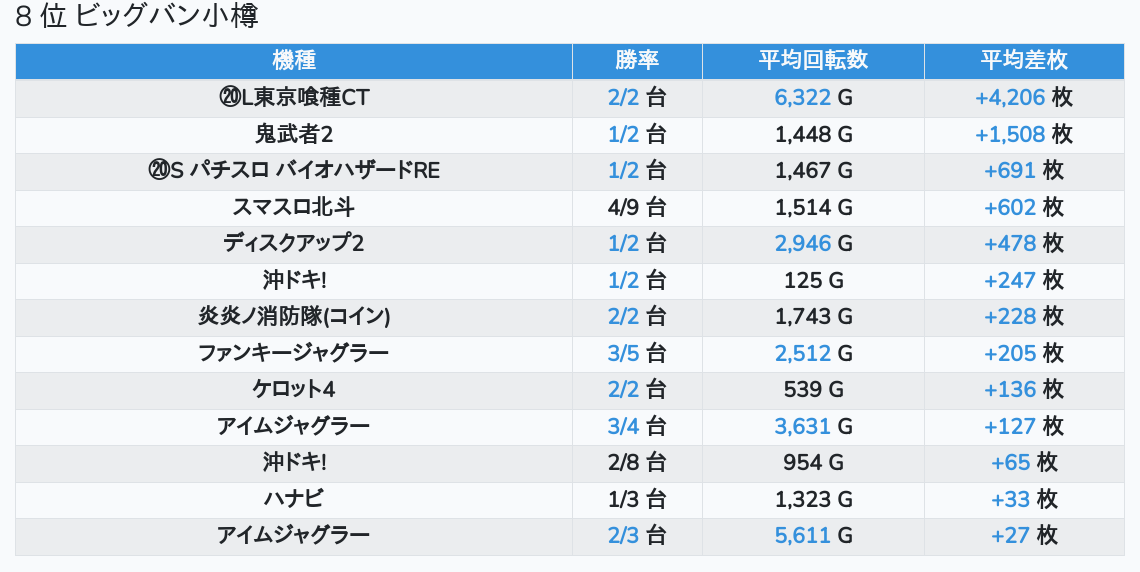
Task: Click the 3/5 win rate value
Action: 623,353
